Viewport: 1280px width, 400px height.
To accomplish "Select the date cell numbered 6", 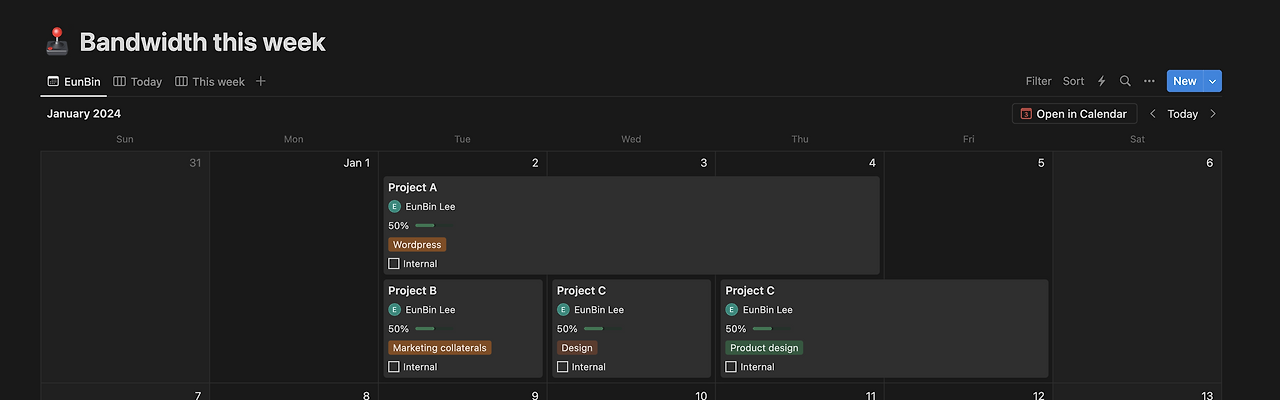I will coord(1137,266).
